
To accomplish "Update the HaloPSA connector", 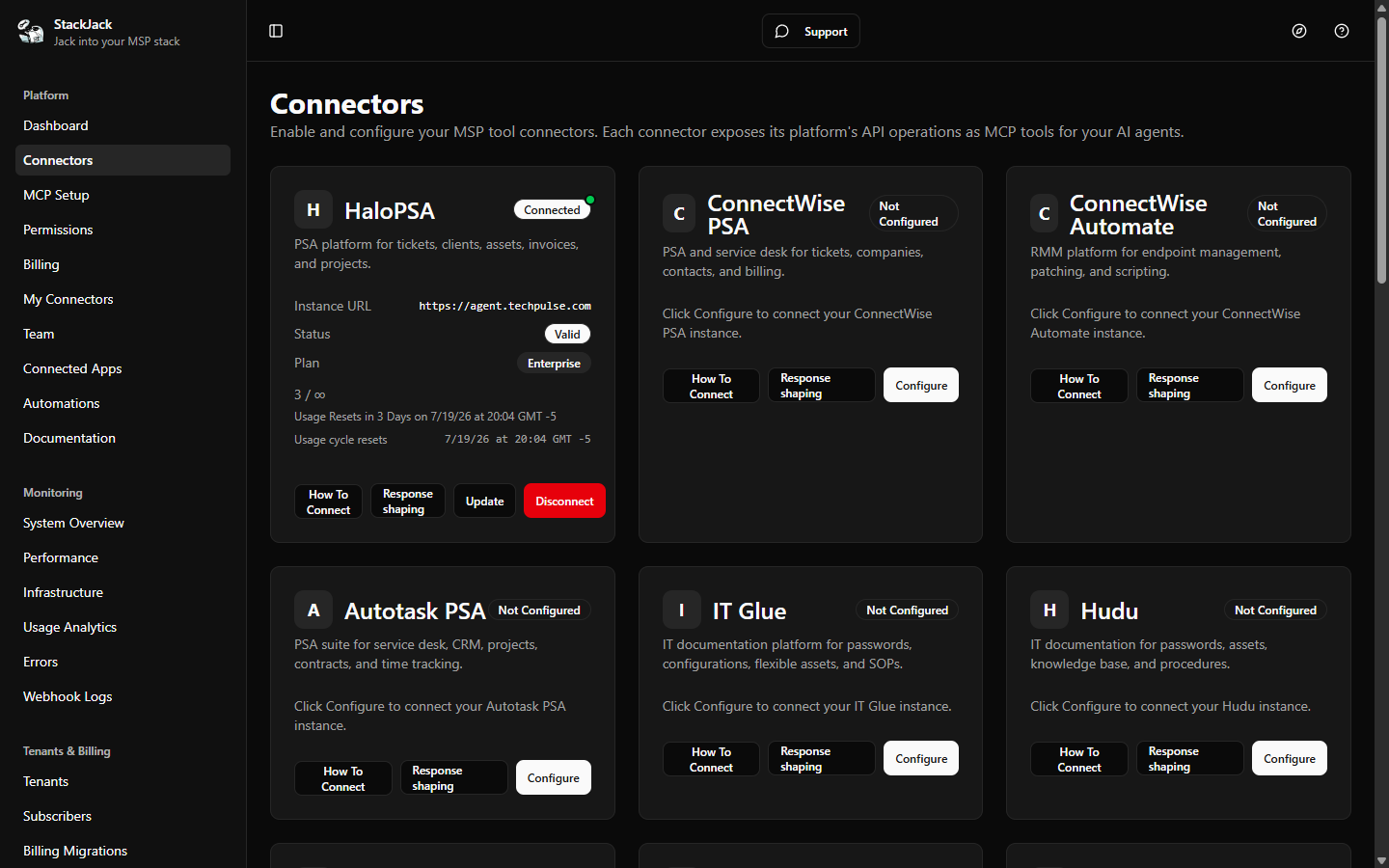I will tap(484, 501).
